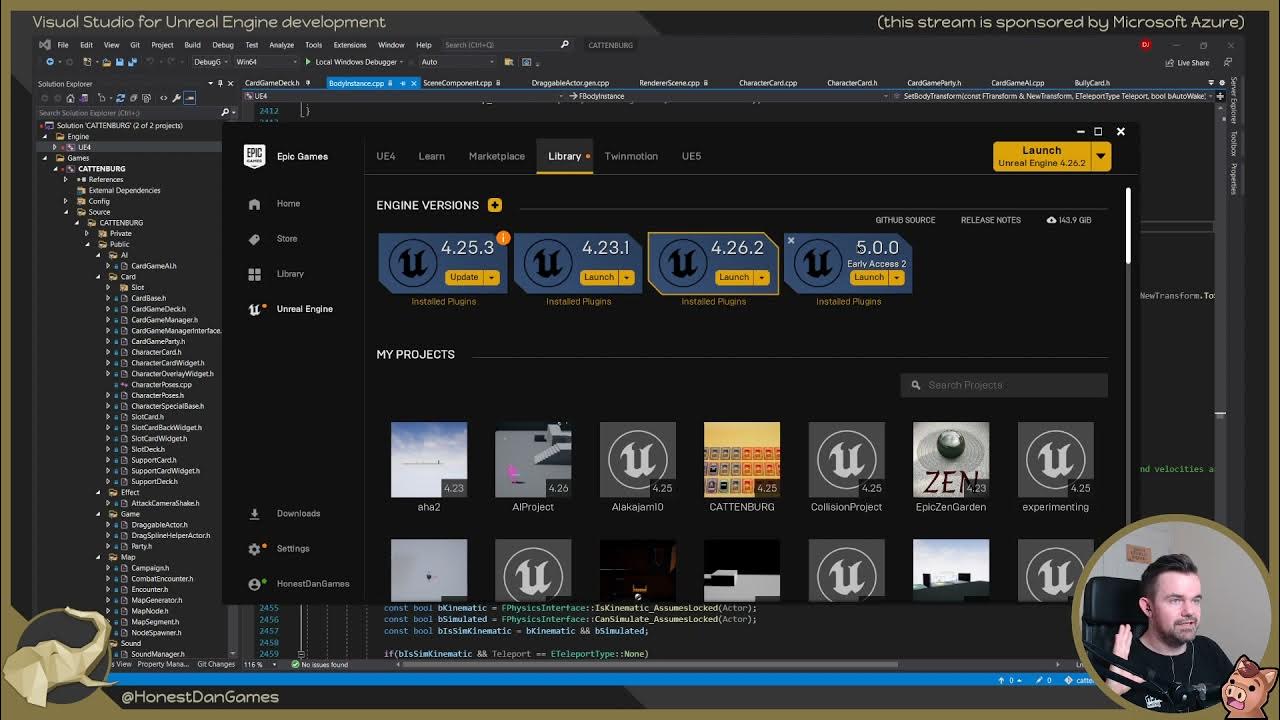Close the BodyInstance.cpp tab

click(x=414, y=83)
